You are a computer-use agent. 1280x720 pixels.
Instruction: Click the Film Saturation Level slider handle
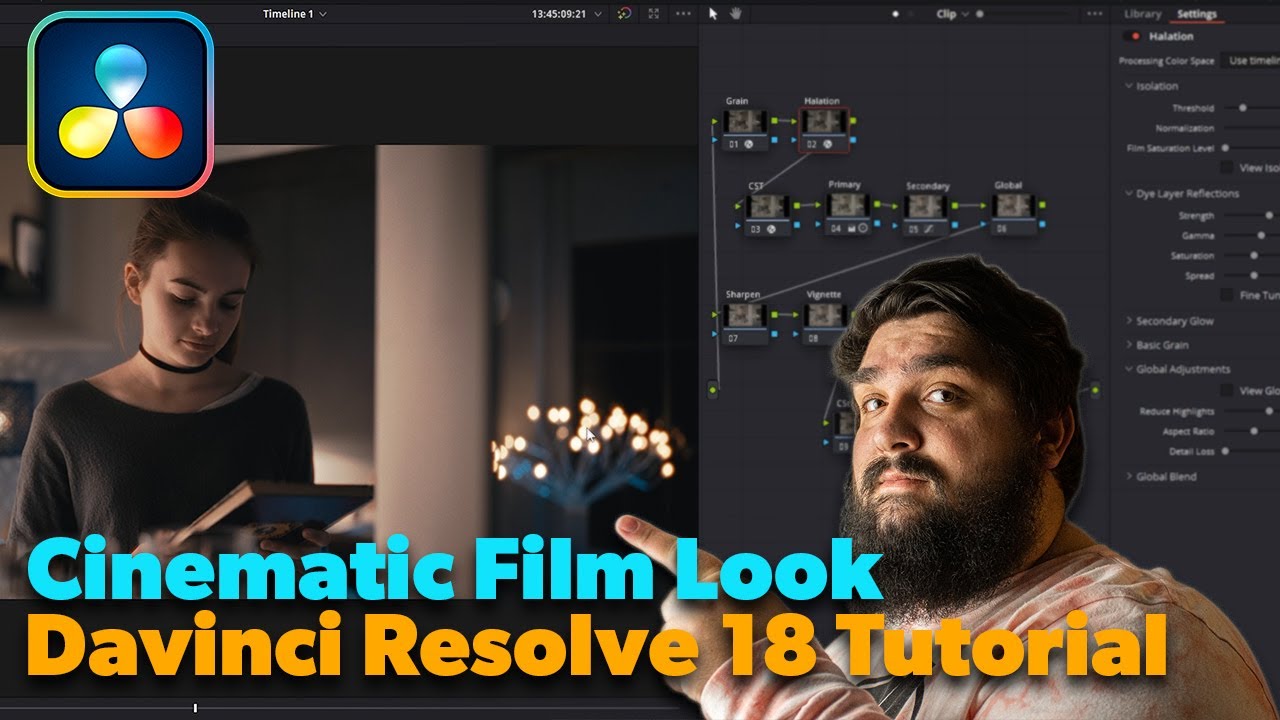(1225, 148)
